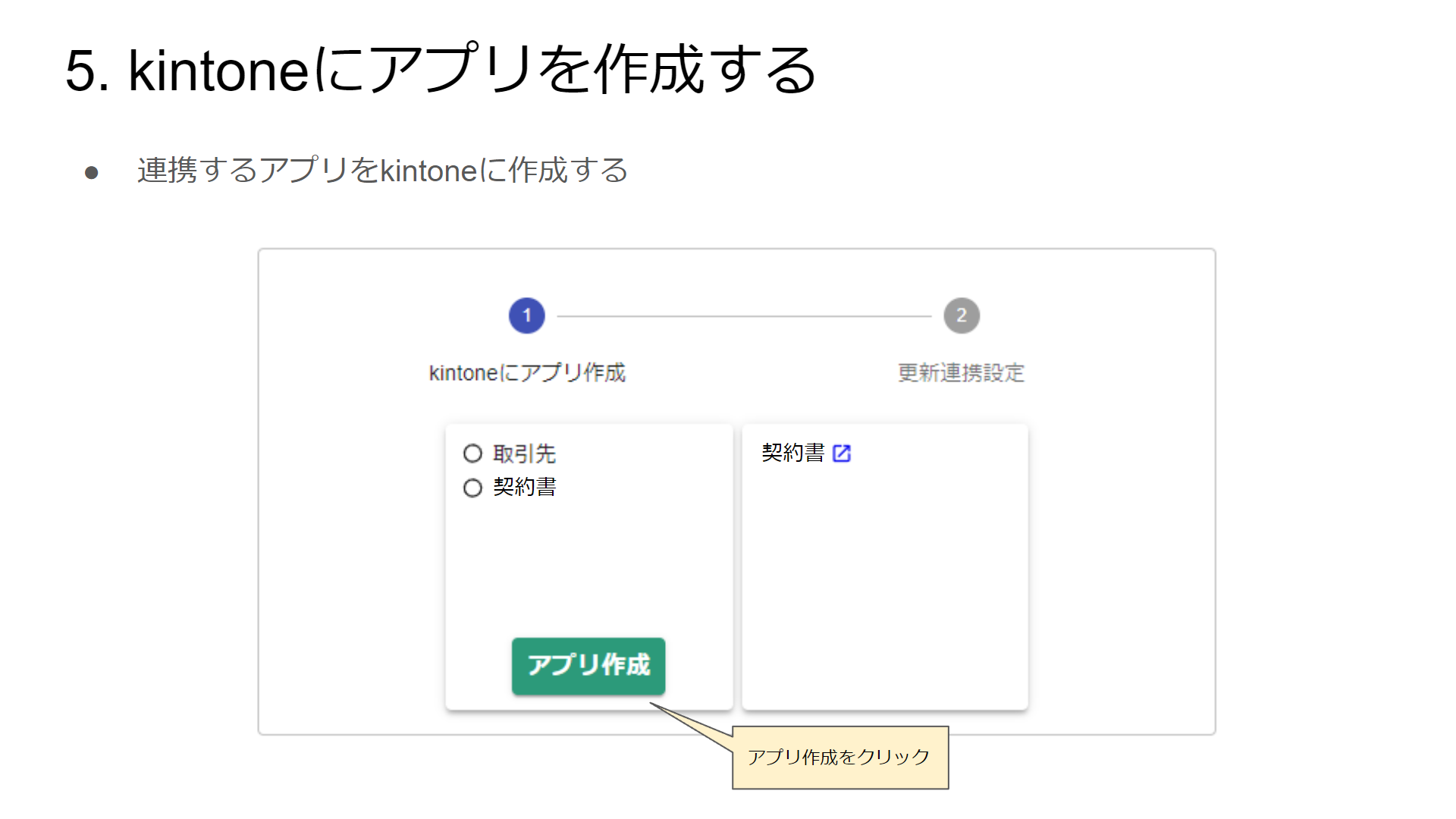
Task: Select the 契約書 radio button
Action: (472, 488)
